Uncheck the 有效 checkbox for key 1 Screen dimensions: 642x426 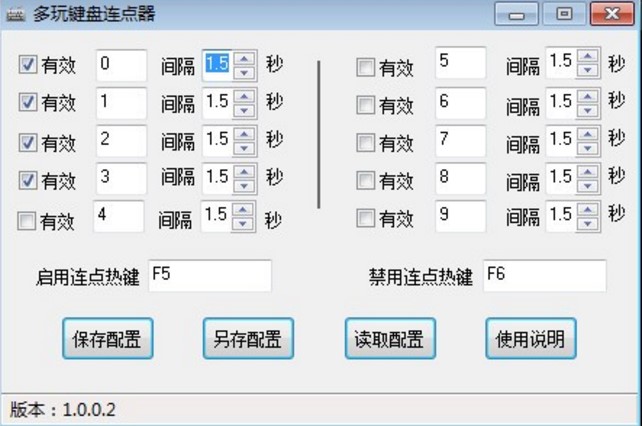click(27, 102)
